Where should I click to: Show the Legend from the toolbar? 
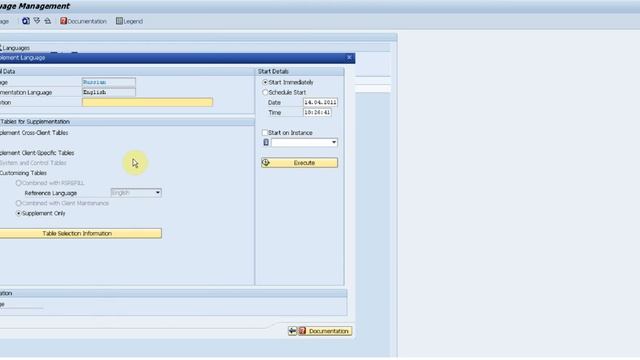click(129, 21)
